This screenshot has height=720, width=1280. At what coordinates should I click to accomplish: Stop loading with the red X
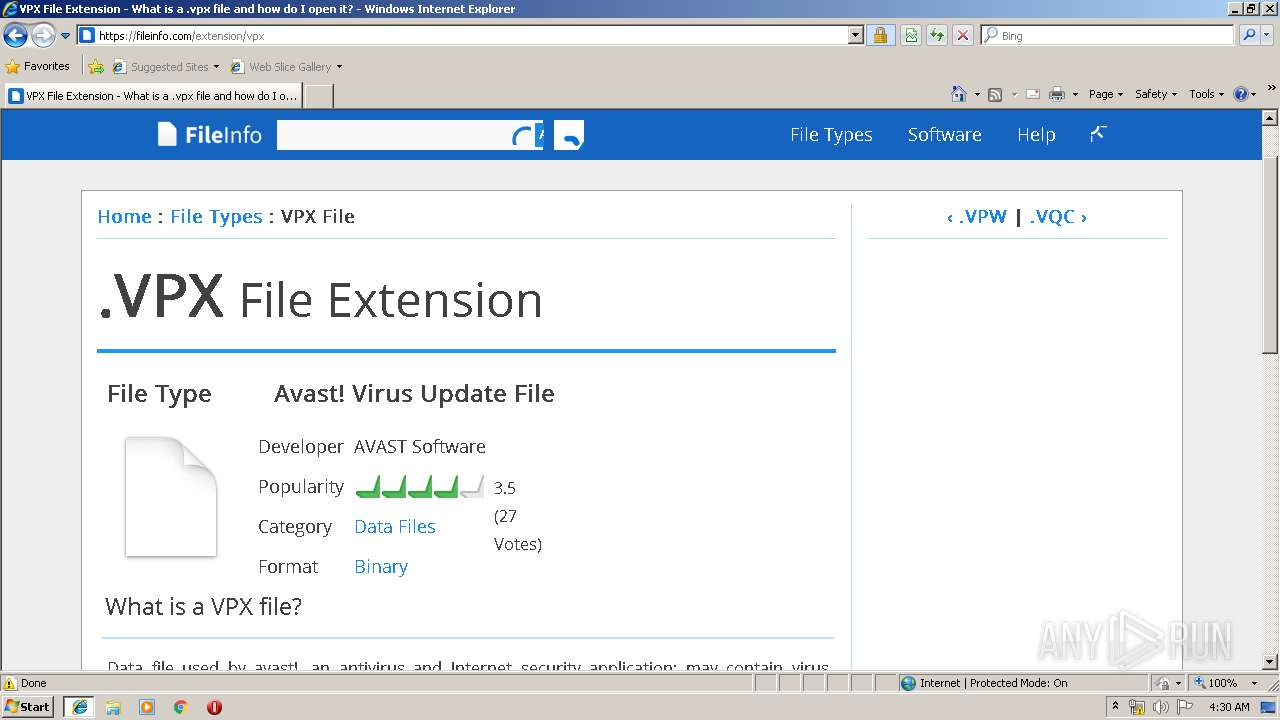[x=963, y=36]
